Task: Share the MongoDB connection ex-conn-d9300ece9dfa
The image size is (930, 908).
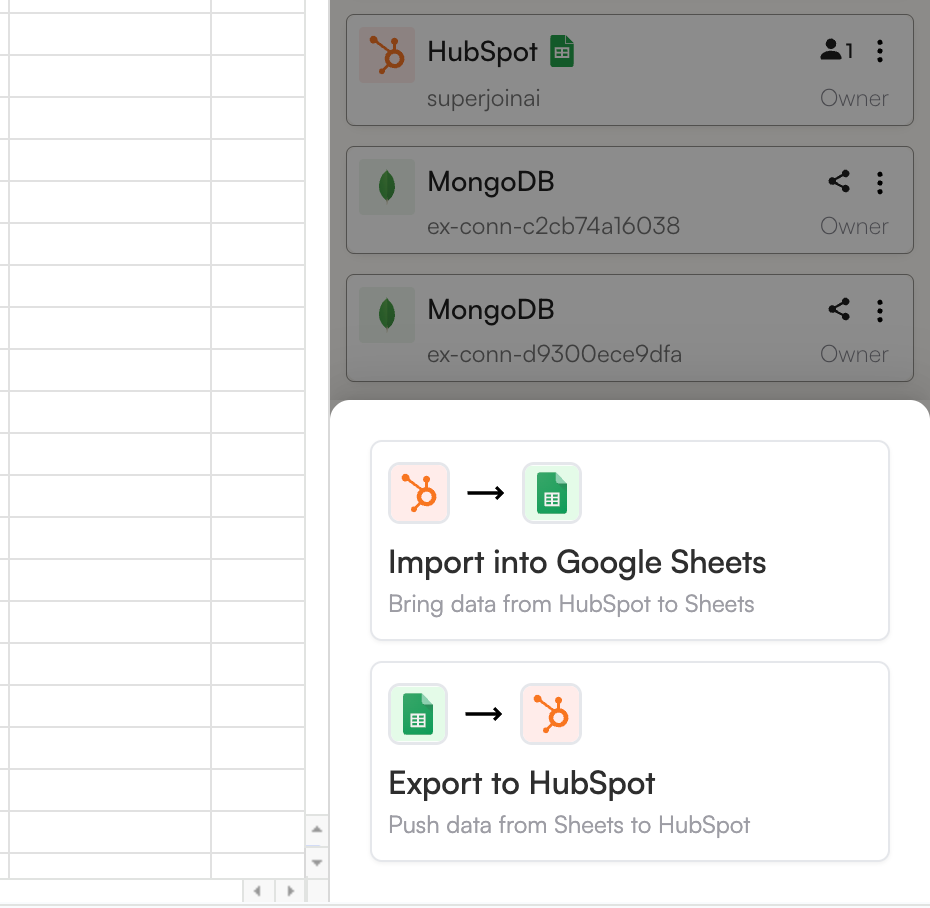Action: point(839,310)
